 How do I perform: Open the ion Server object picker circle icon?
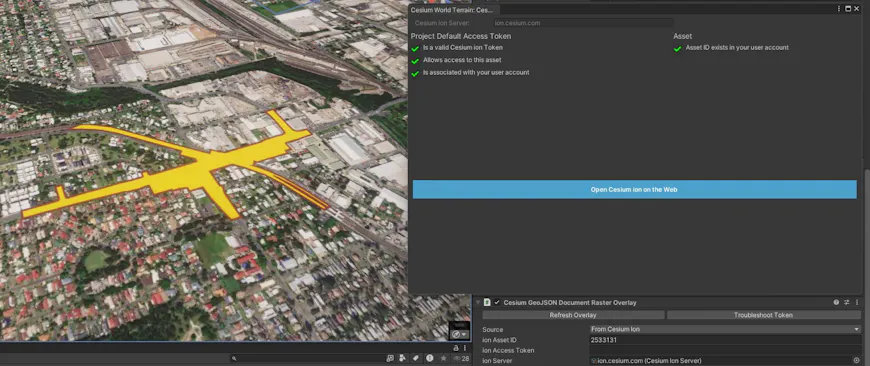857,360
